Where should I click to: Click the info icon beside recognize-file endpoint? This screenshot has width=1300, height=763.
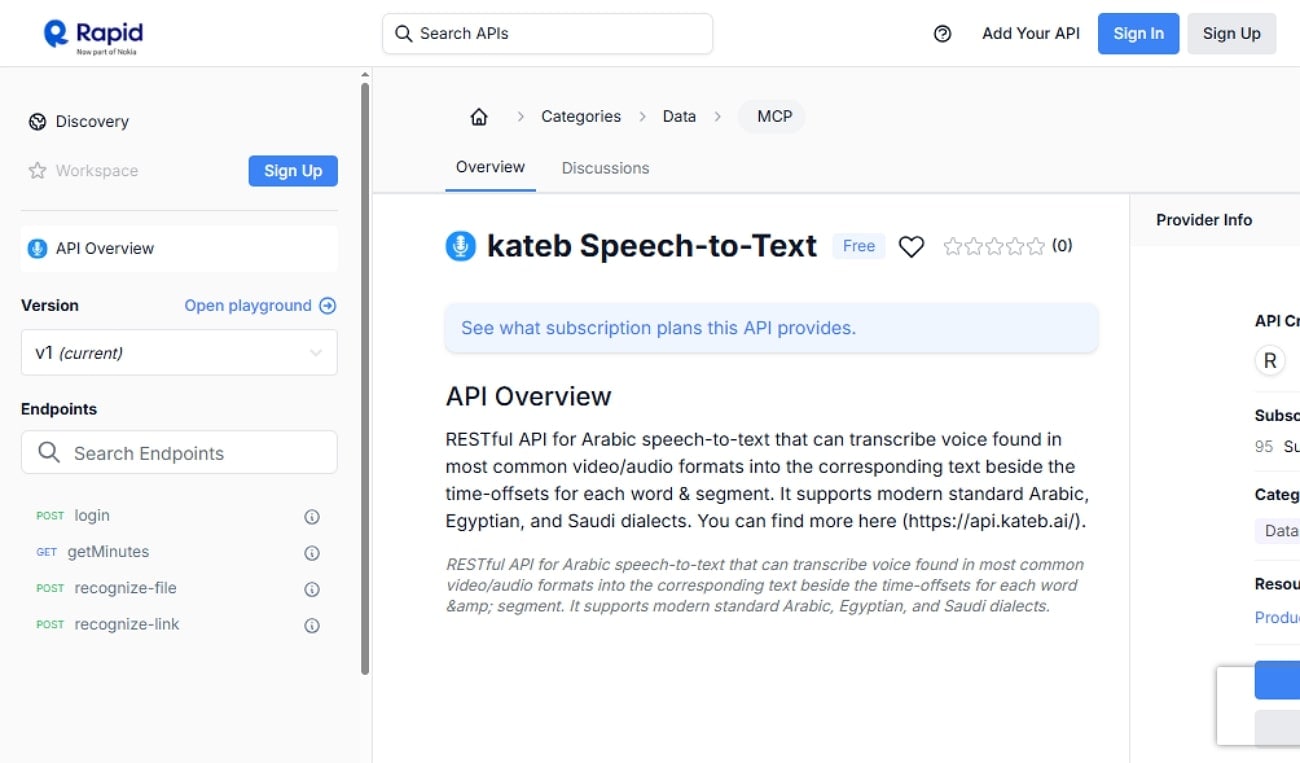(311, 588)
